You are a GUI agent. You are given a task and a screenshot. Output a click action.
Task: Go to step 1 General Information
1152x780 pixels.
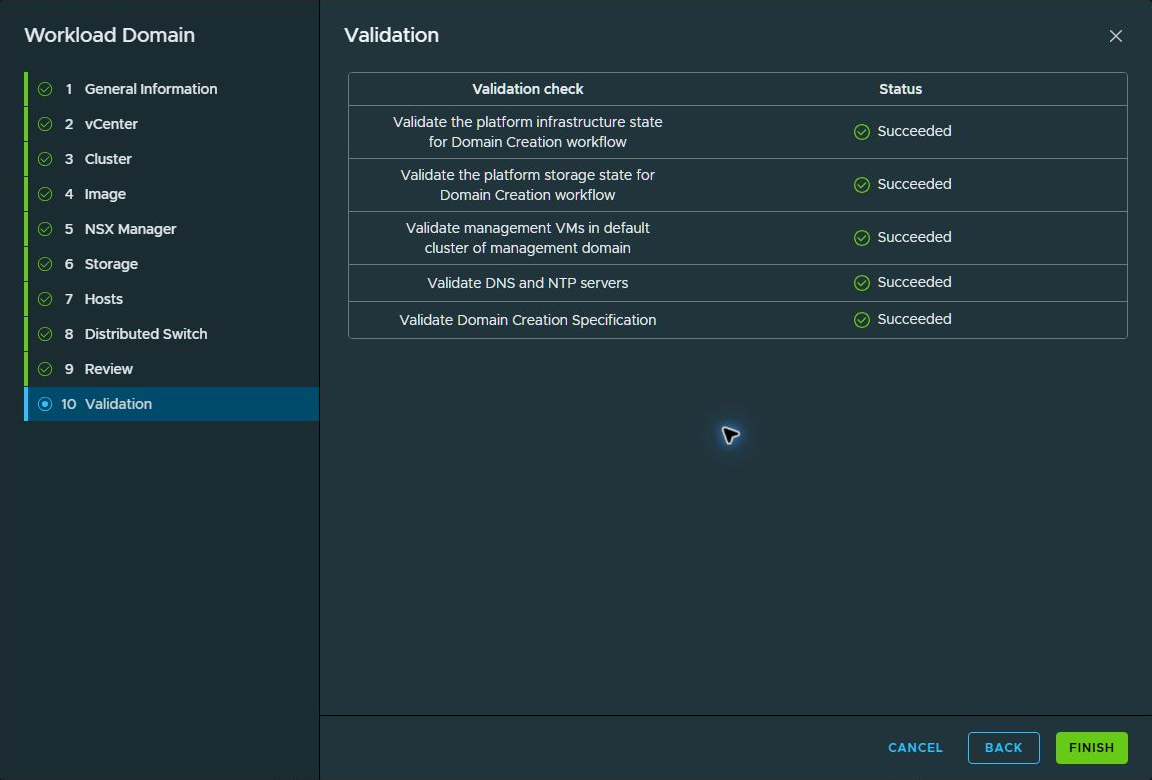click(x=172, y=89)
